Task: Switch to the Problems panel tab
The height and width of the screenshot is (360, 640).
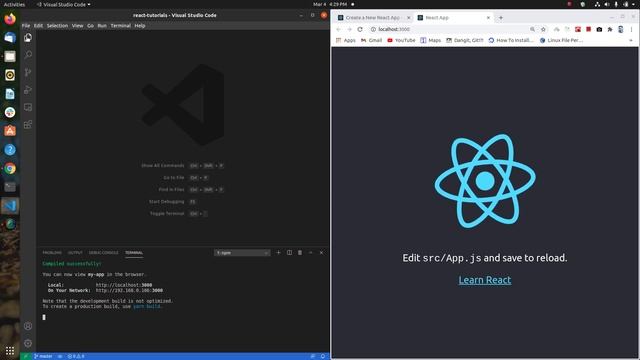Action: pyautogui.click(x=52, y=253)
